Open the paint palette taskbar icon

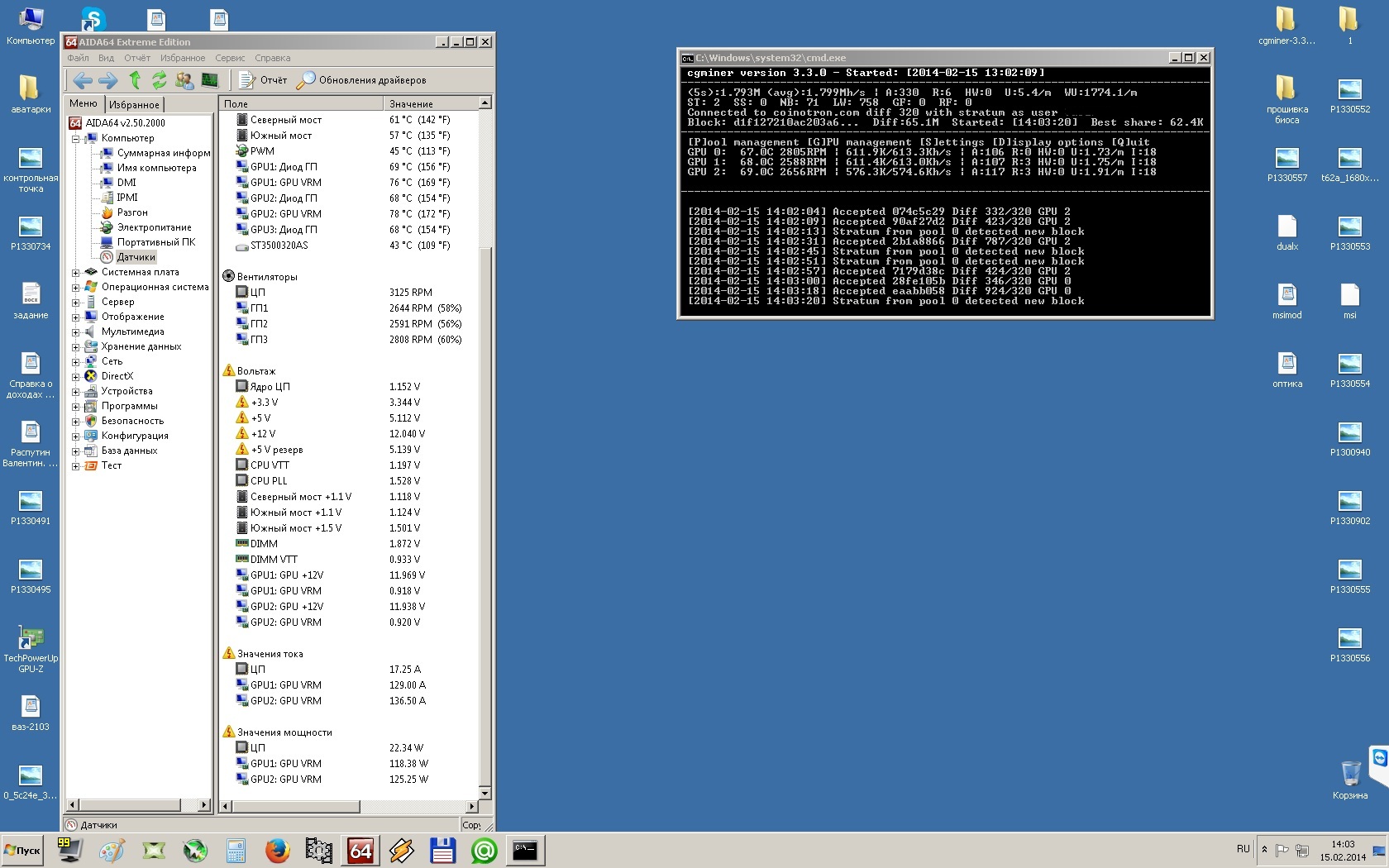point(112,851)
